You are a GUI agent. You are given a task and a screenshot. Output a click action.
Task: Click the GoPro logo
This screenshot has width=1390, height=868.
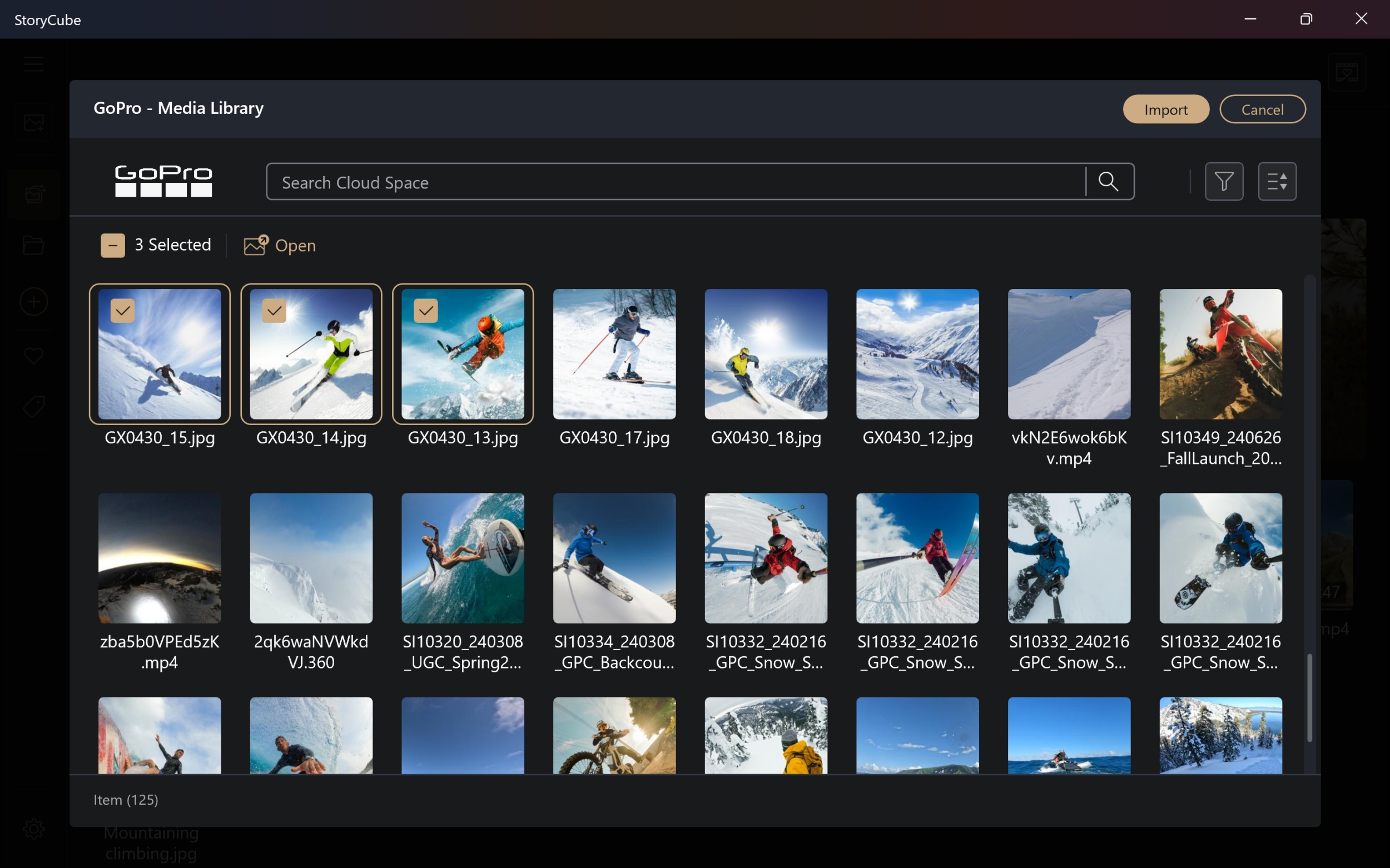163,181
